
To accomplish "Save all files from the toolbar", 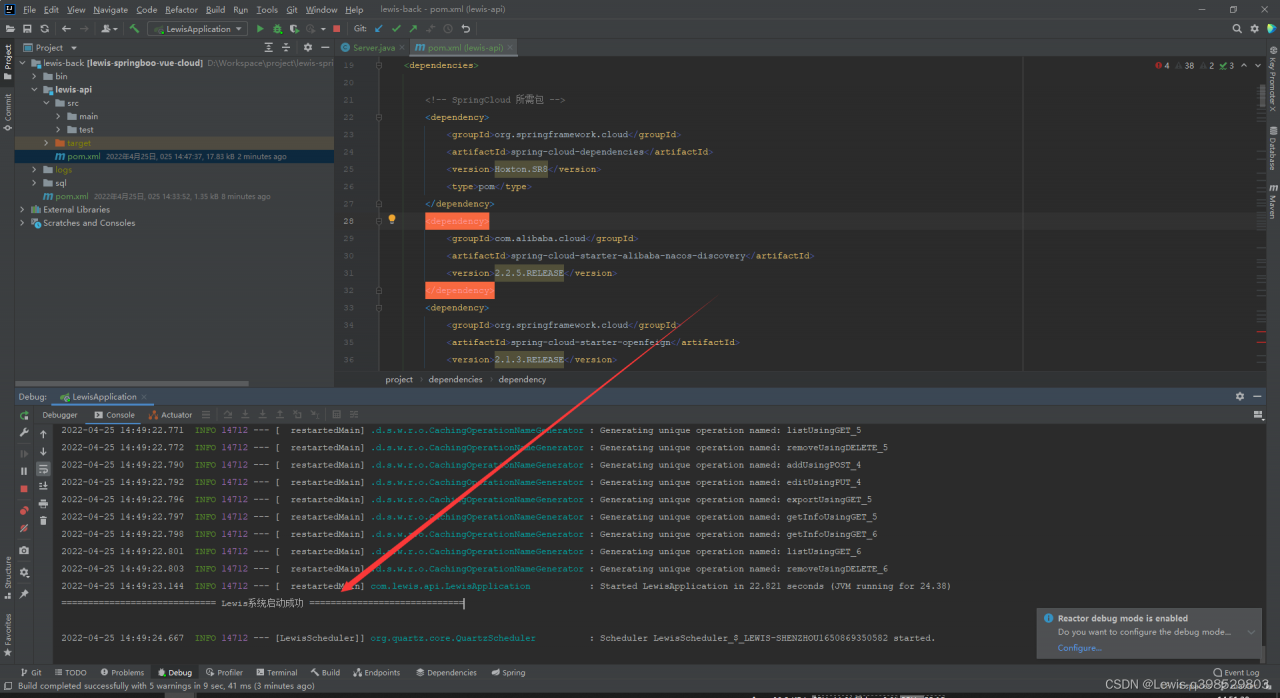I will pyautogui.click(x=27, y=29).
